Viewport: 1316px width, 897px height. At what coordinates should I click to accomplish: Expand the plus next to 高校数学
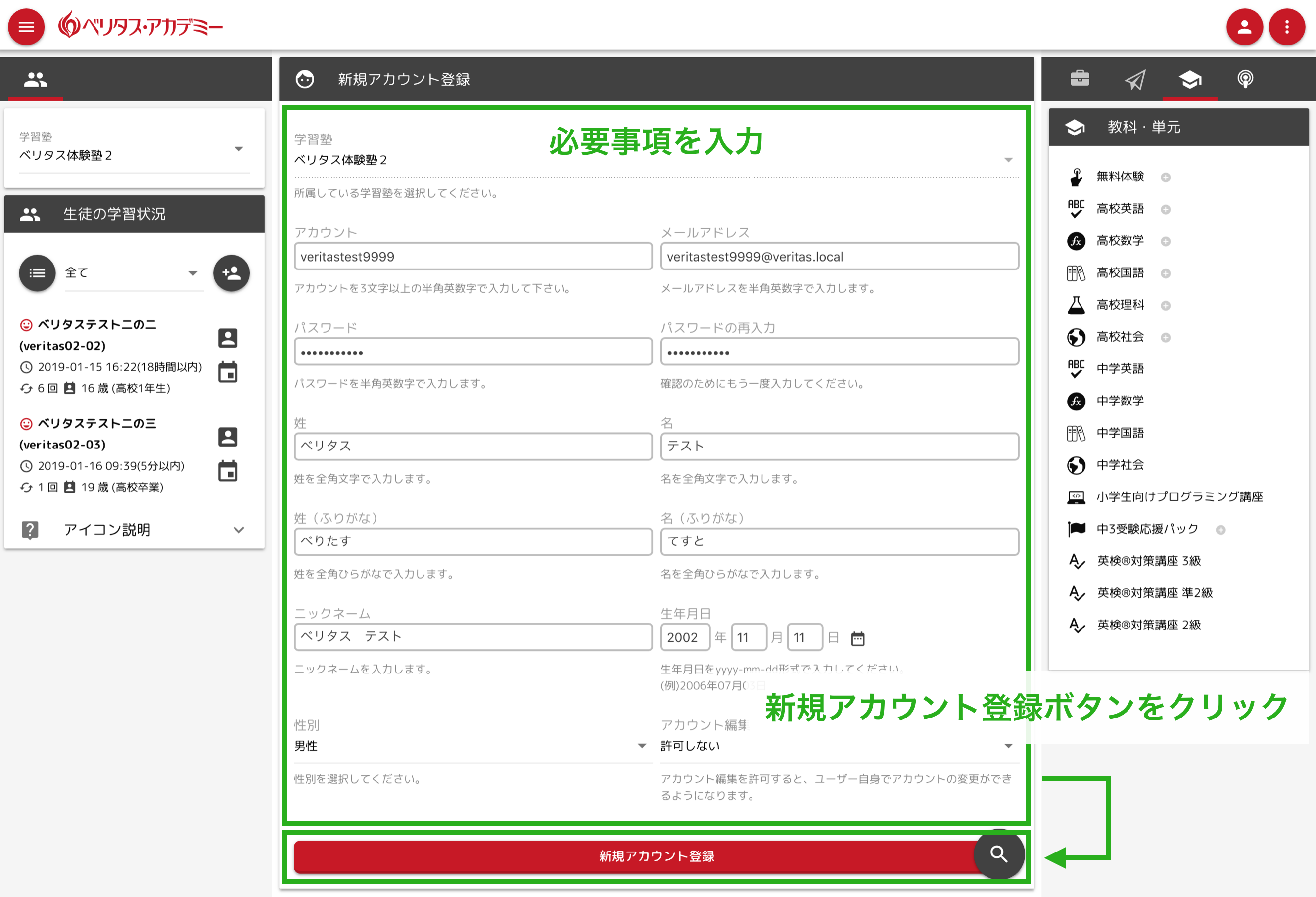pos(1166,242)
